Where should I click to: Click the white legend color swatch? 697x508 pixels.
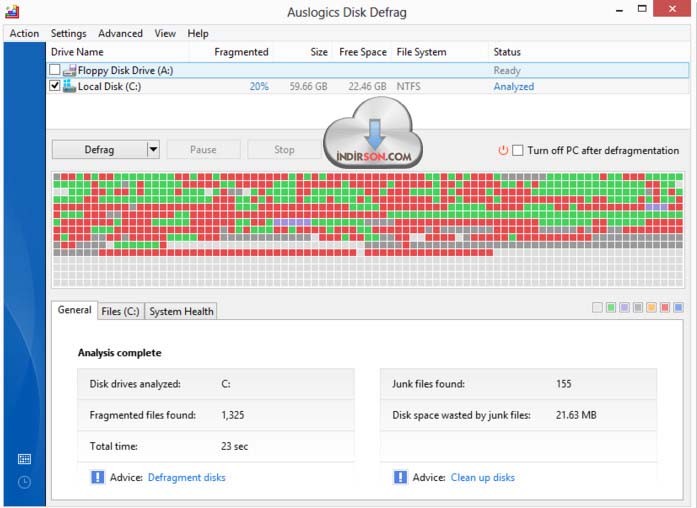(597, 307)
